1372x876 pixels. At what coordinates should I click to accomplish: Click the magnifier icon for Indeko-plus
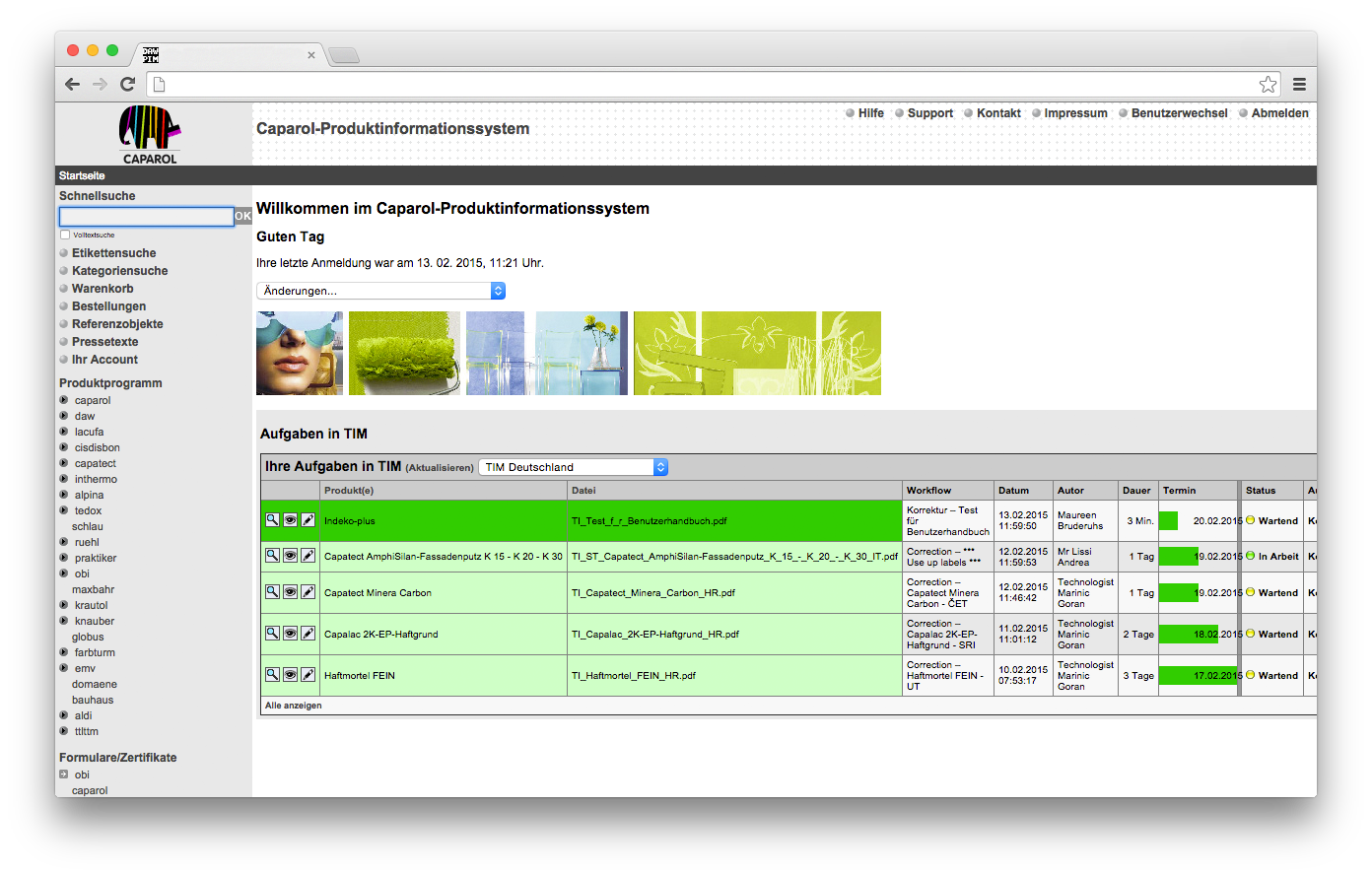tap(272, 519)
